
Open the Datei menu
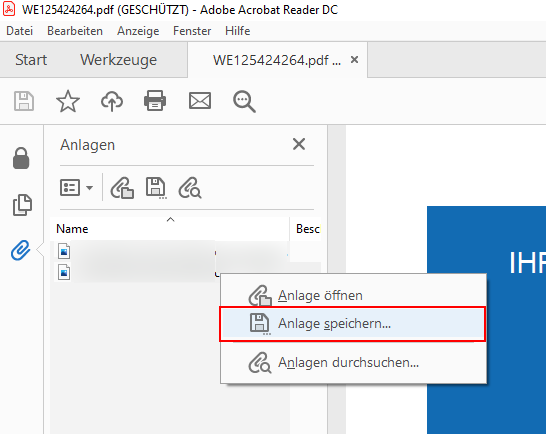[x=20, y=31]
